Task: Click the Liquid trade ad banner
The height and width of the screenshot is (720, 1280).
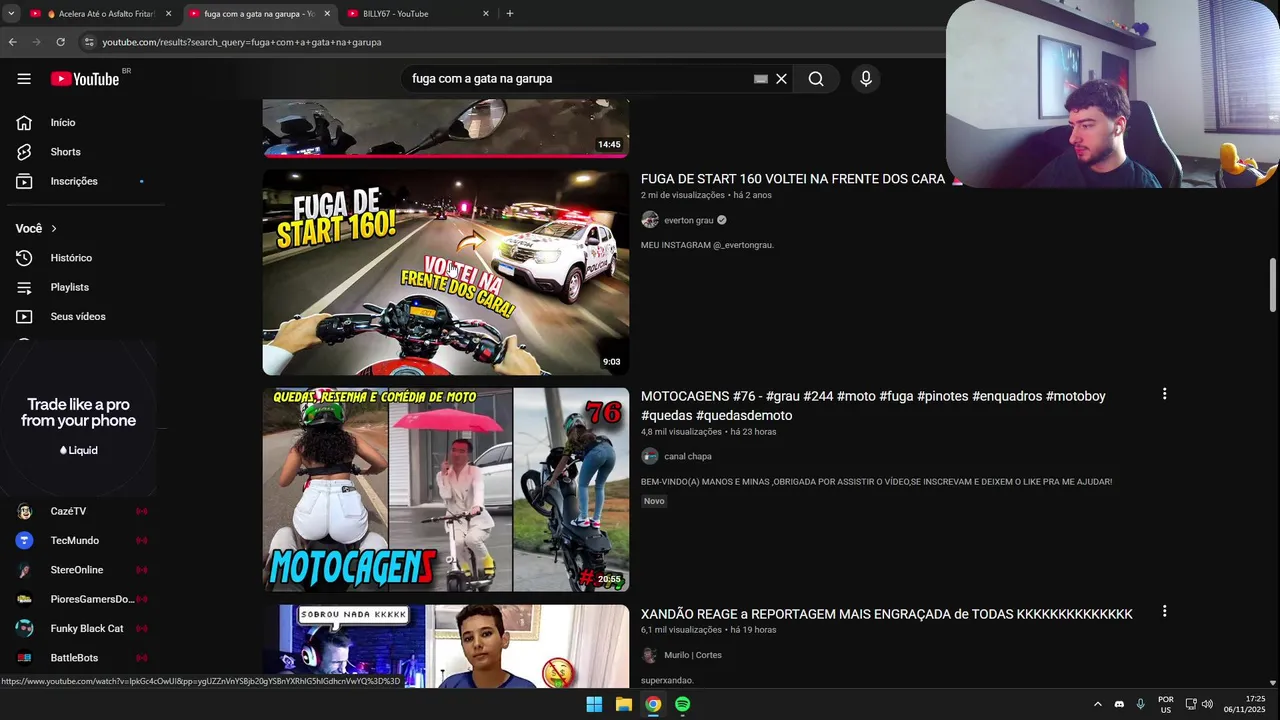Action: coord(78,420)
